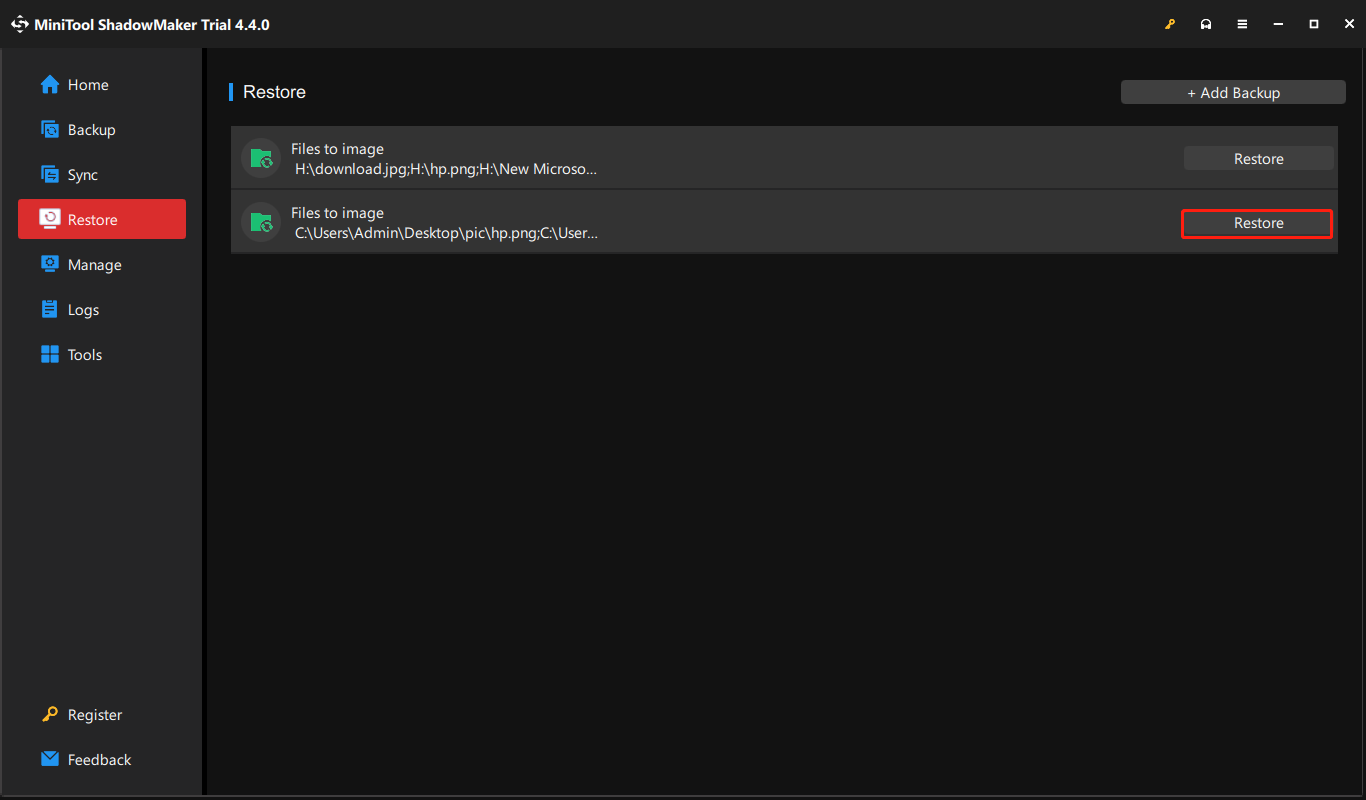Image resolution: width=1366 pixels, height=800 pixels.
Task: Select the H:\download.jpg backup path text
Action: (x=446, y=170)
